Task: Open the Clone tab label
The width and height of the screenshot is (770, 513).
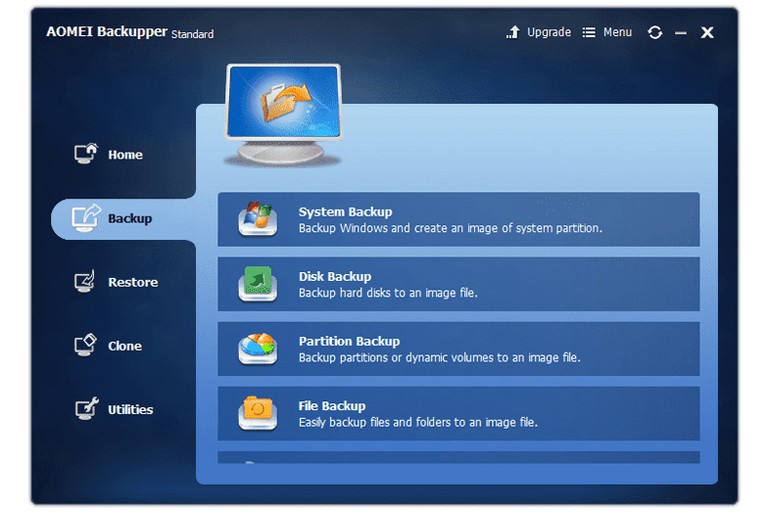Action: click(x=125, y=346)
